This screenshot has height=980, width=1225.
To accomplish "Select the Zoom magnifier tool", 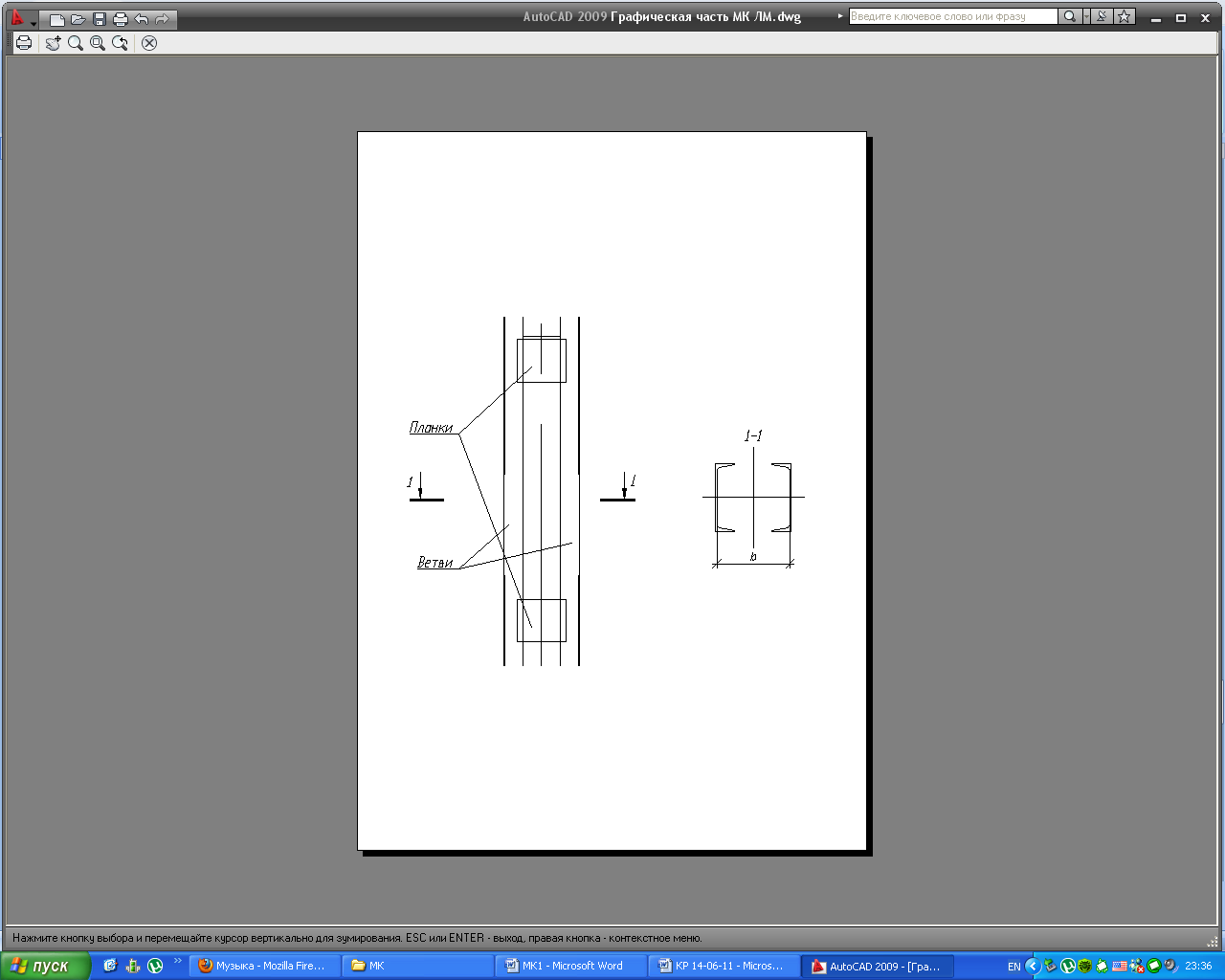I will [76, 42].
